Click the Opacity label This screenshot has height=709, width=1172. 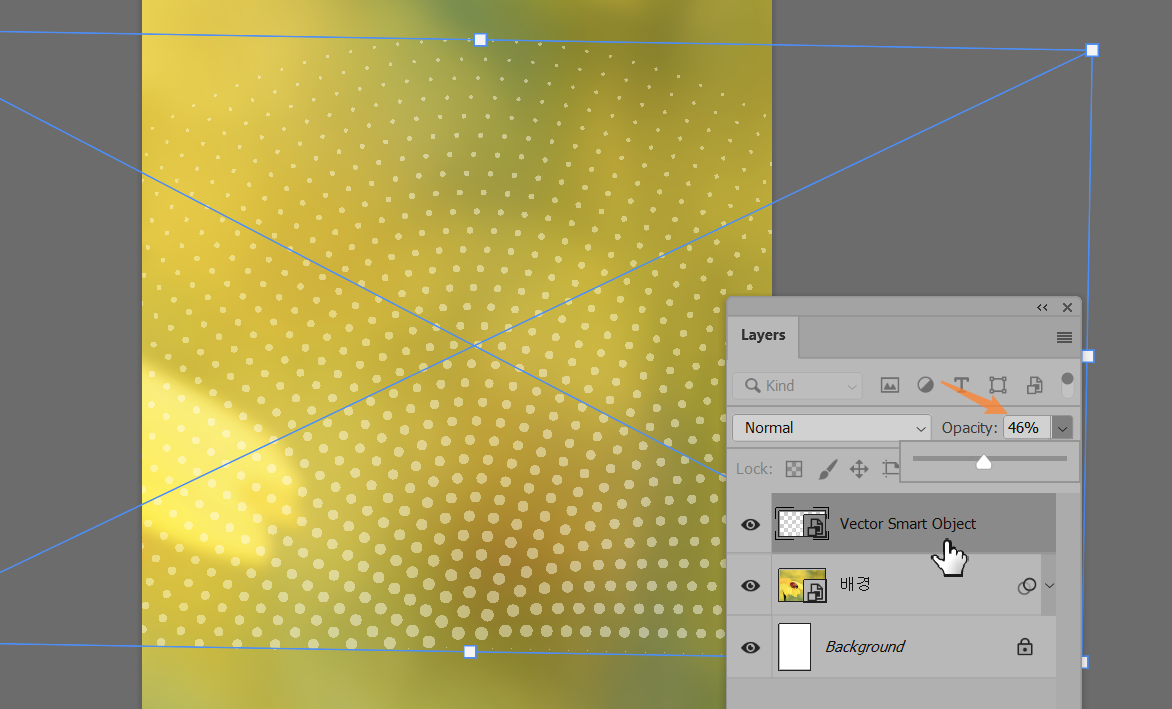point(969,428)
